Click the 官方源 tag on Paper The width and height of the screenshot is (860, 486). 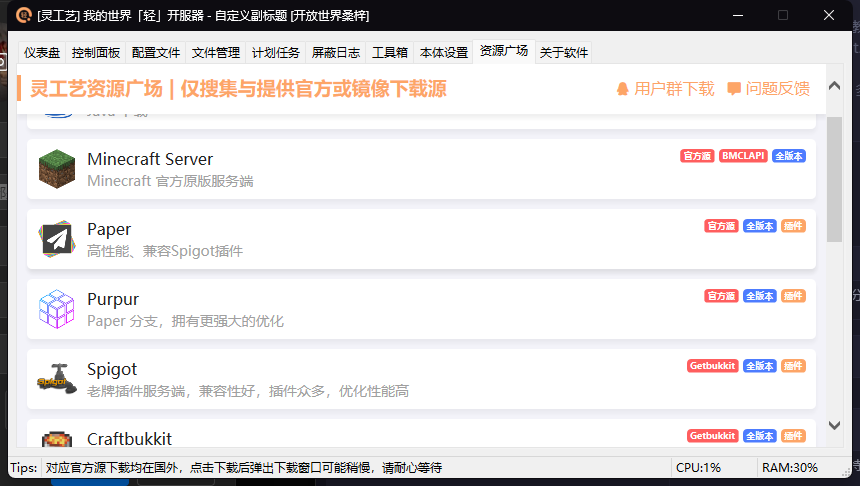[x=721, y=226]
